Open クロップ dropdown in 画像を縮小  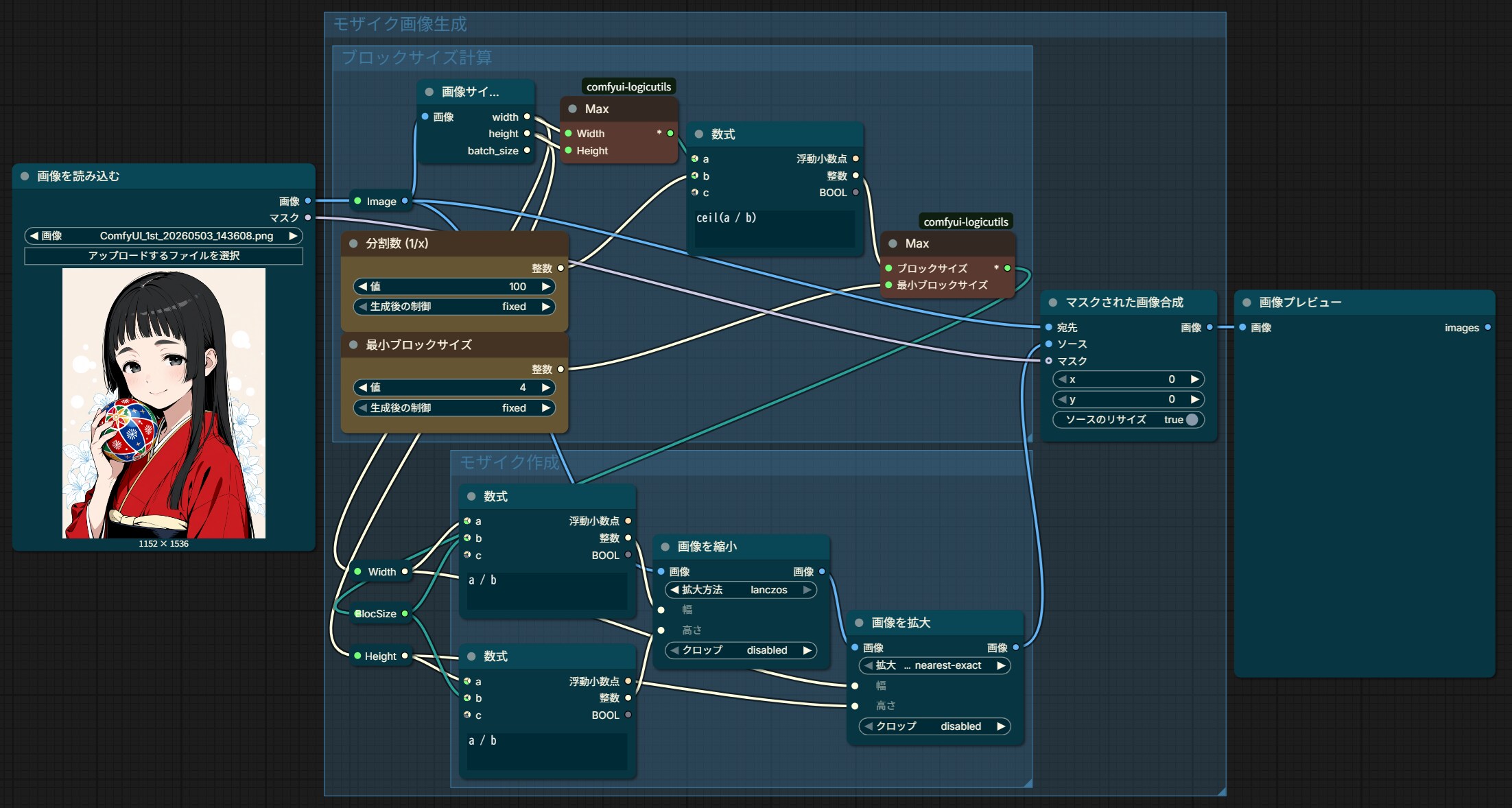tap(741, 650)
